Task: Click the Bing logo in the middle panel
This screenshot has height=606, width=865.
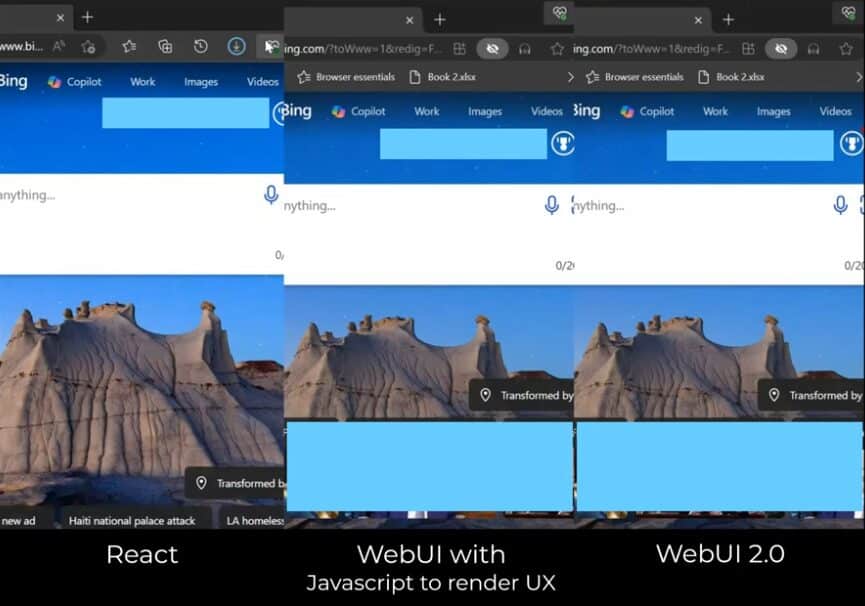Action: tap(298, 111)
